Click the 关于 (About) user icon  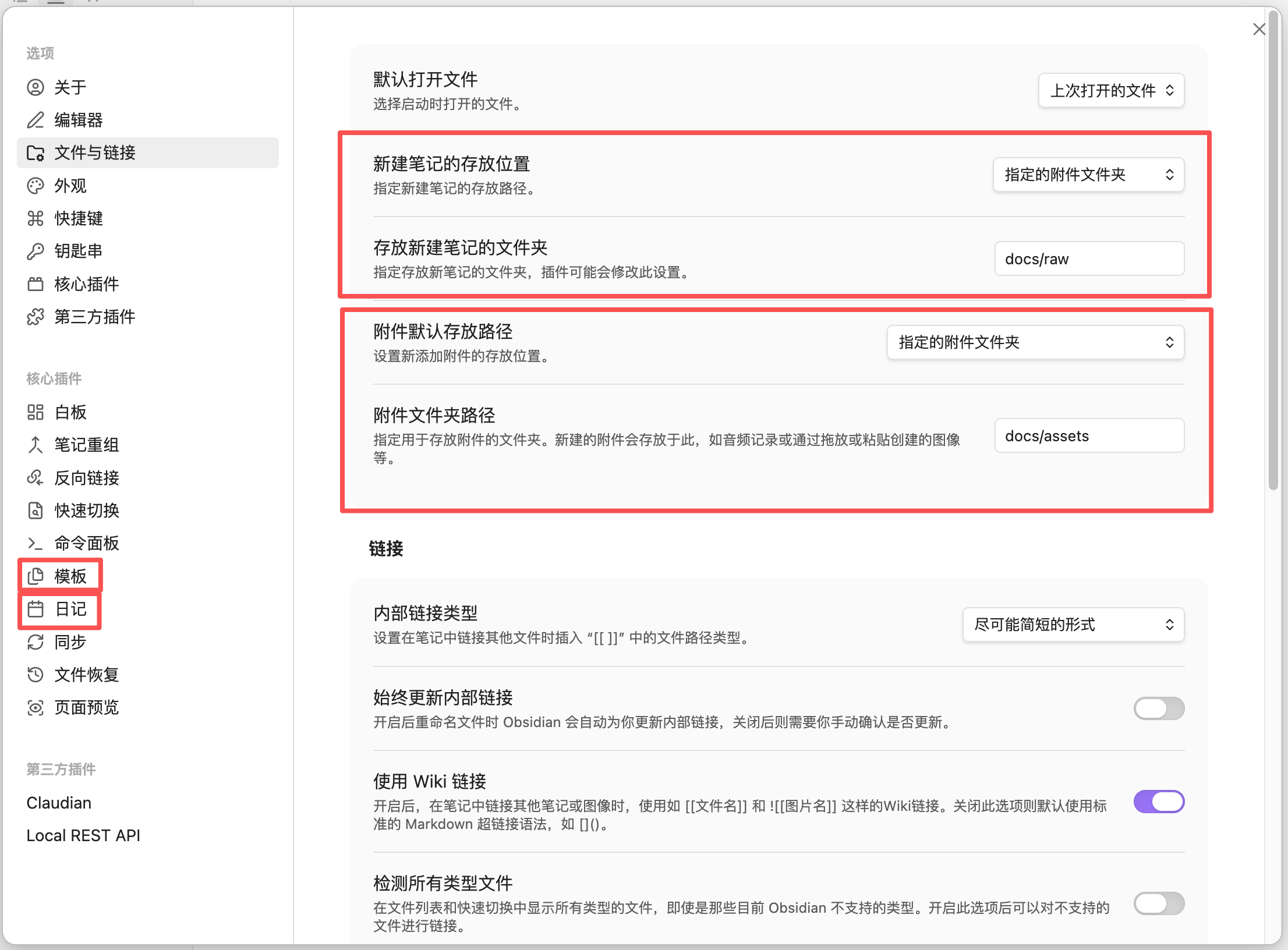tap(36, 87)
